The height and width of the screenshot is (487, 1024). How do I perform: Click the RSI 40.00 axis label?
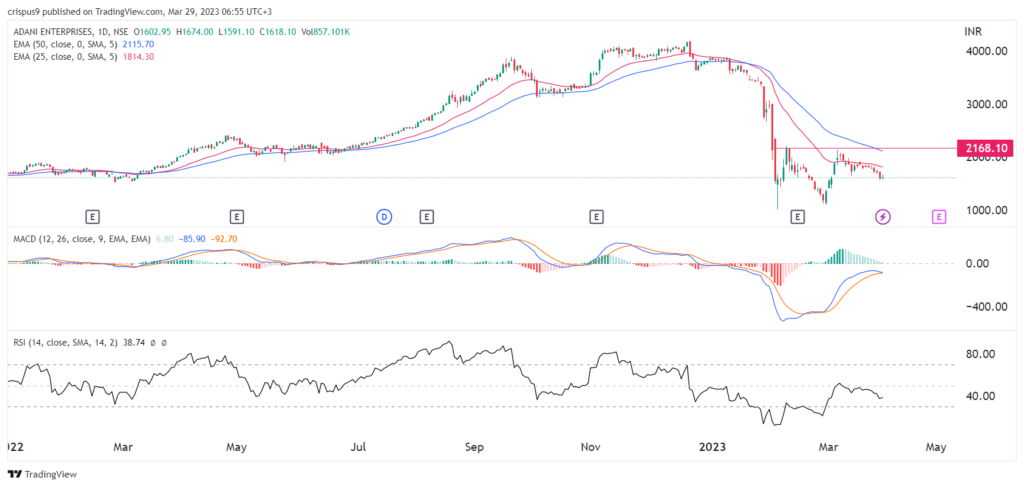[x=979, y=396]
